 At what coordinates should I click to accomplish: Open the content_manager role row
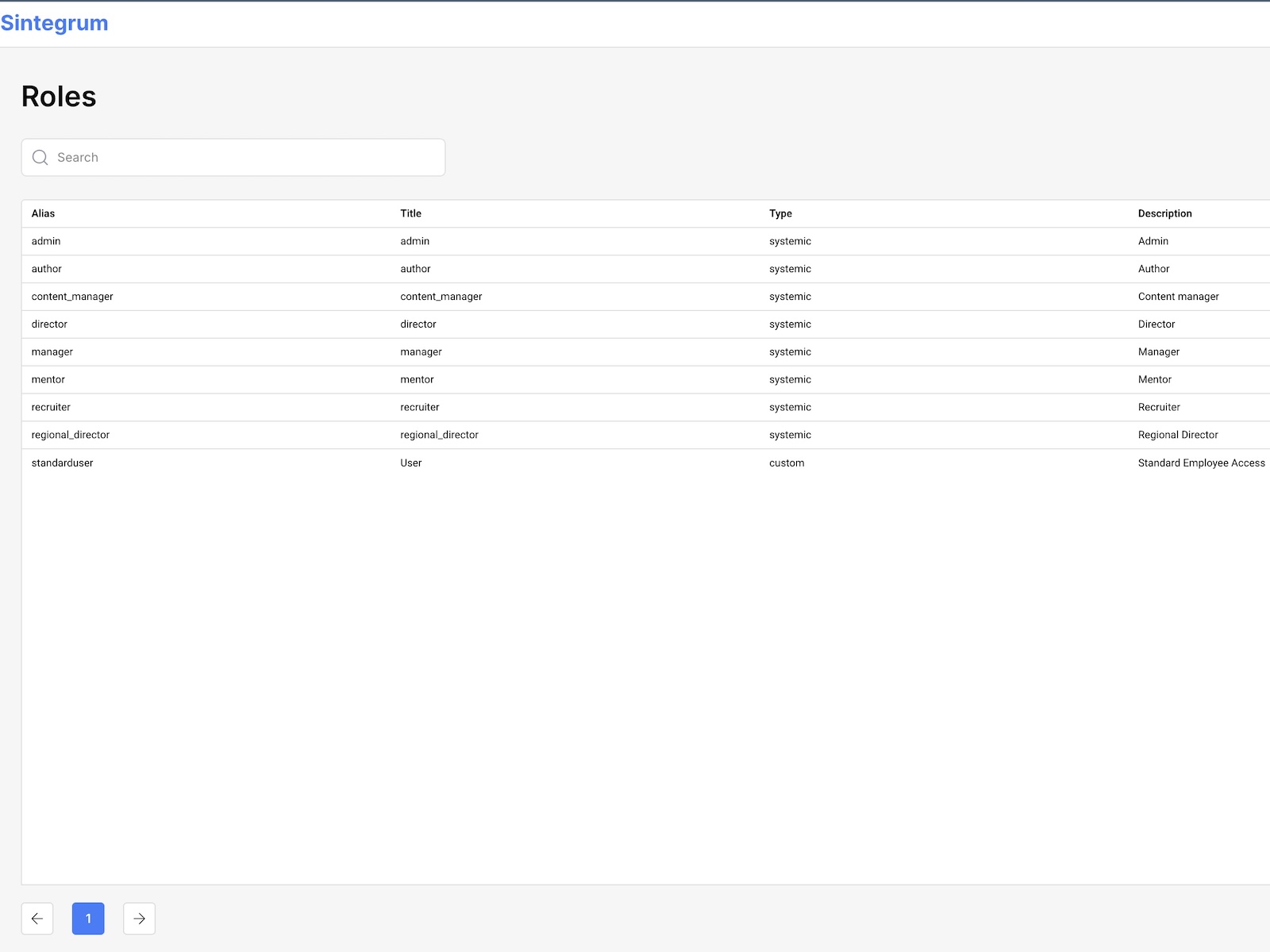(317, 297)
